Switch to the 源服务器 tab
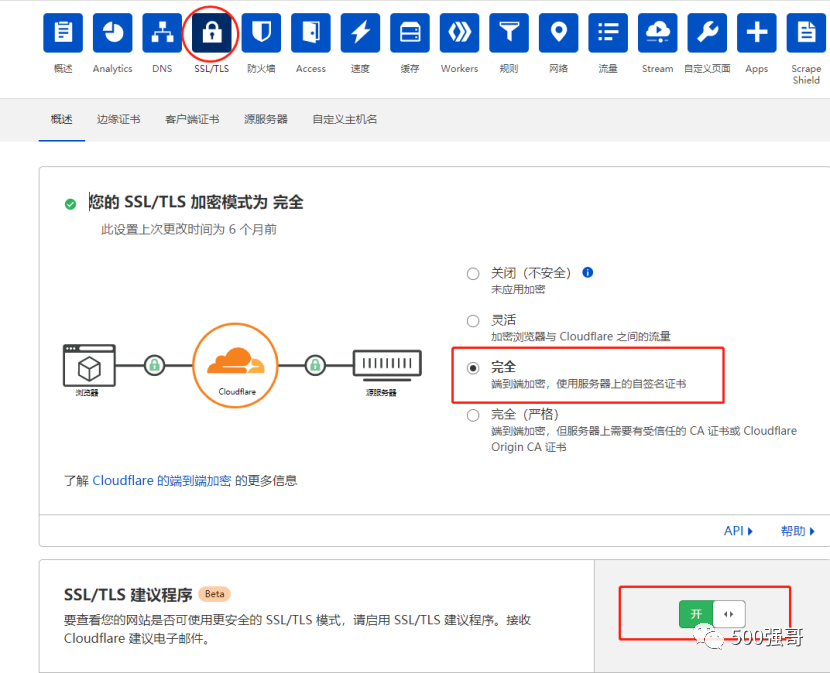 (266, 119)
